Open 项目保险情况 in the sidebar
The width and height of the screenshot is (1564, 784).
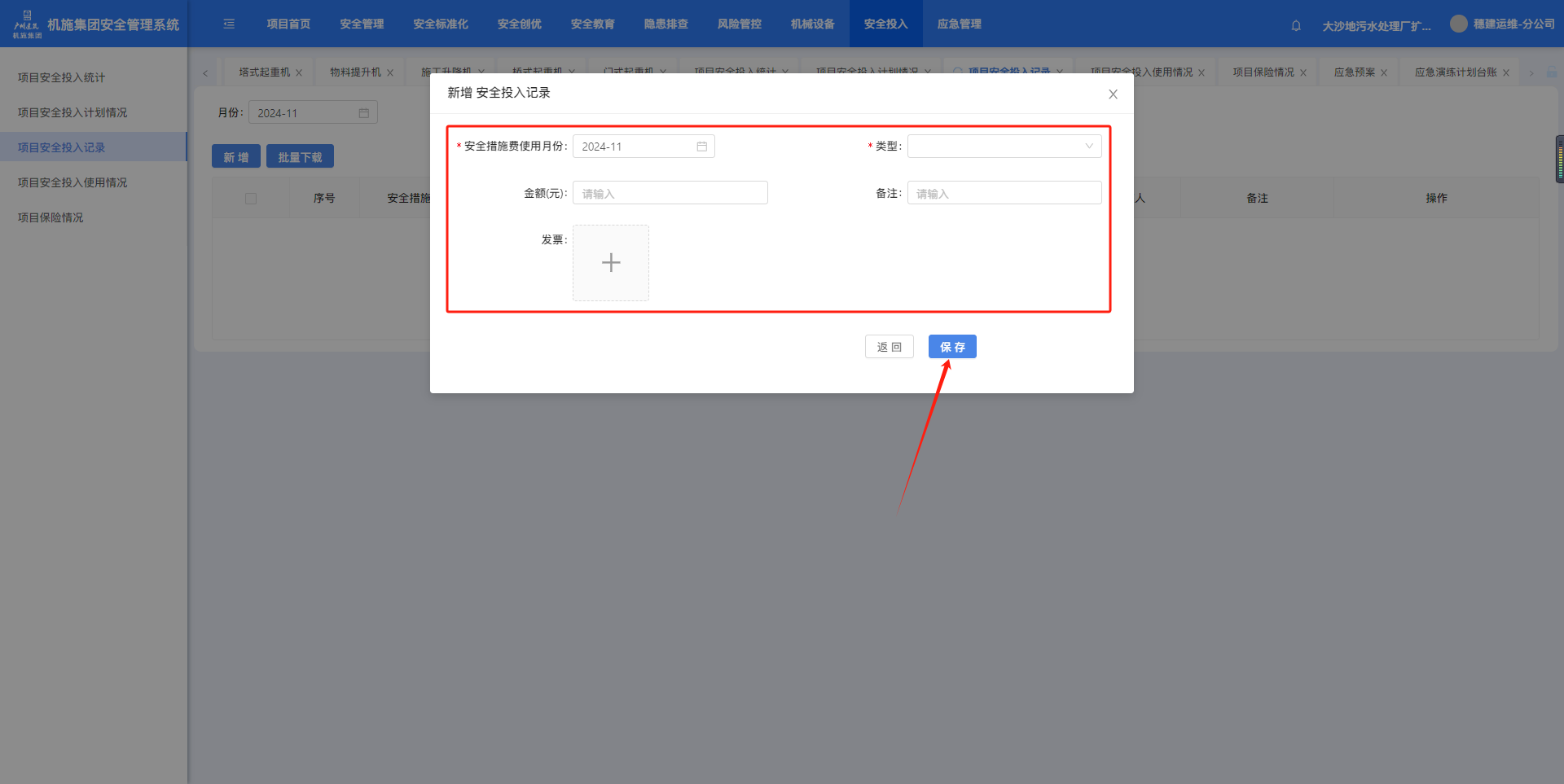click(x=51, y=217)
